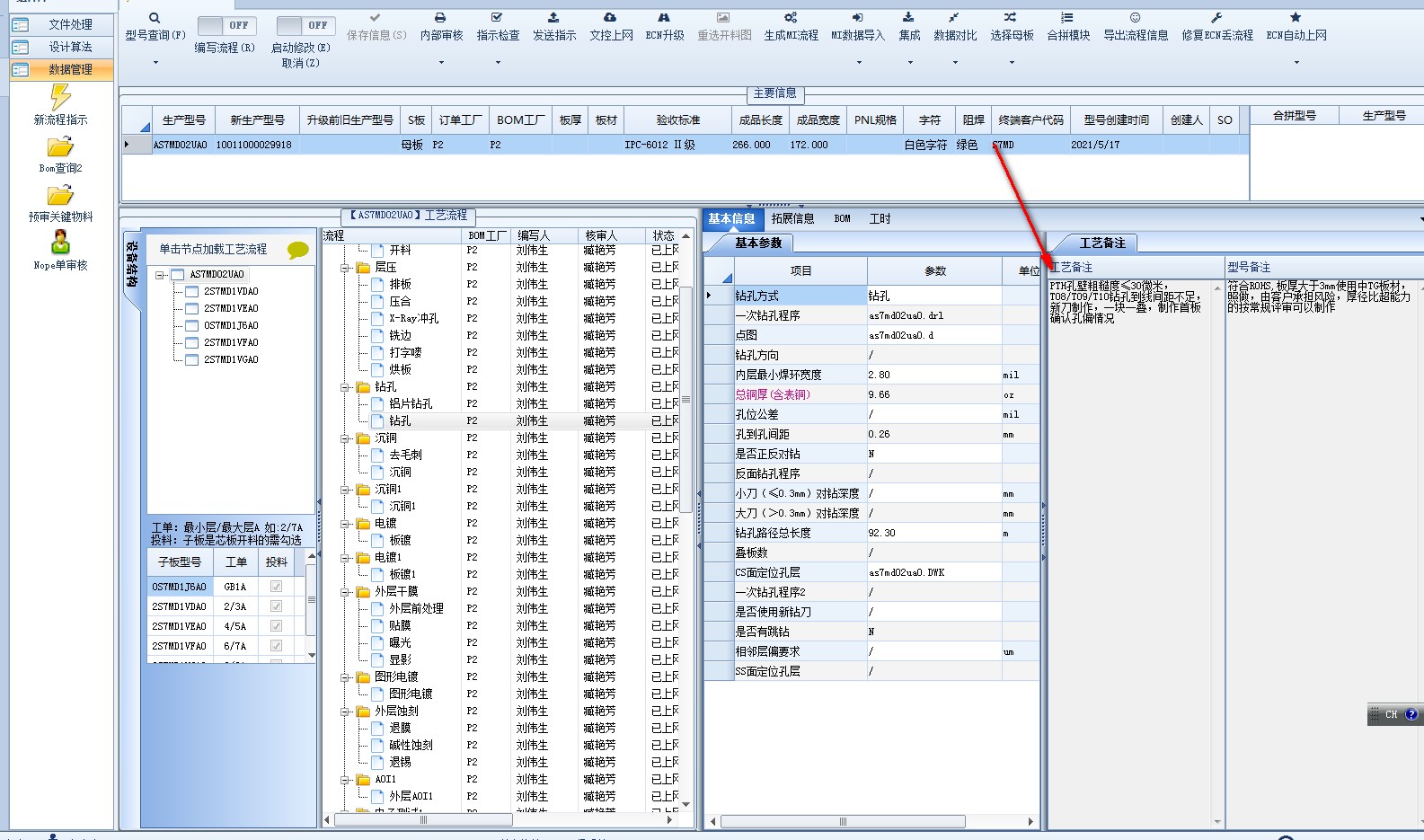The width and height of the screenshot is (1424, 840).
Task: Open Nope单审核 user icon
Action: tap(60, 243)
